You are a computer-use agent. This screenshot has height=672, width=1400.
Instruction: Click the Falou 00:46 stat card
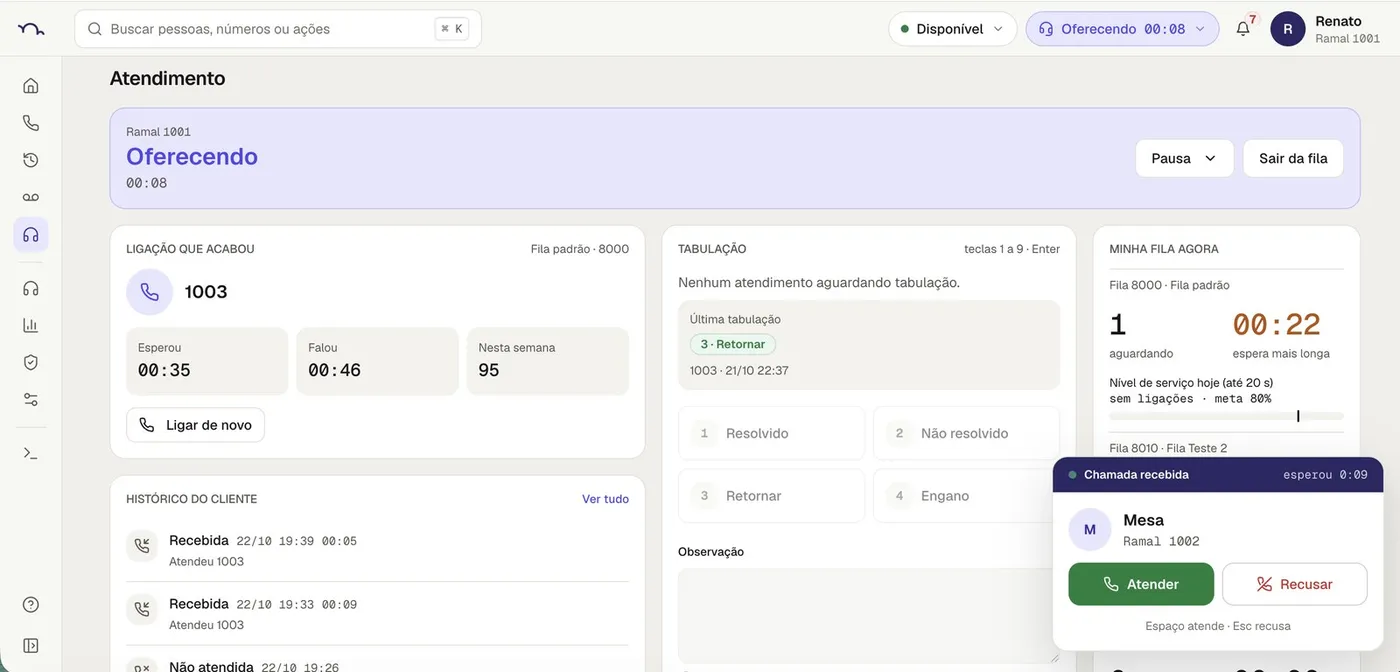point(377,361)
